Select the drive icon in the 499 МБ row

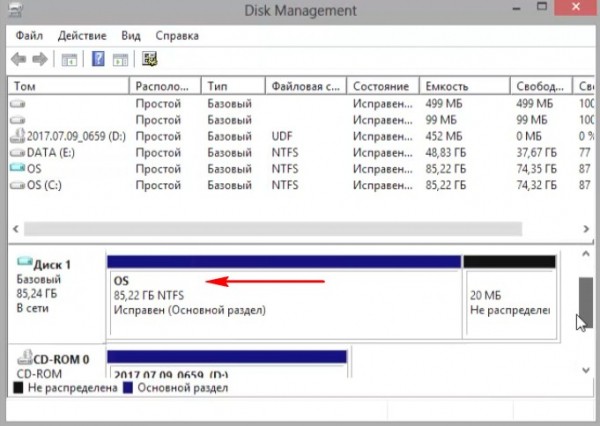click(x=18, y=104)
